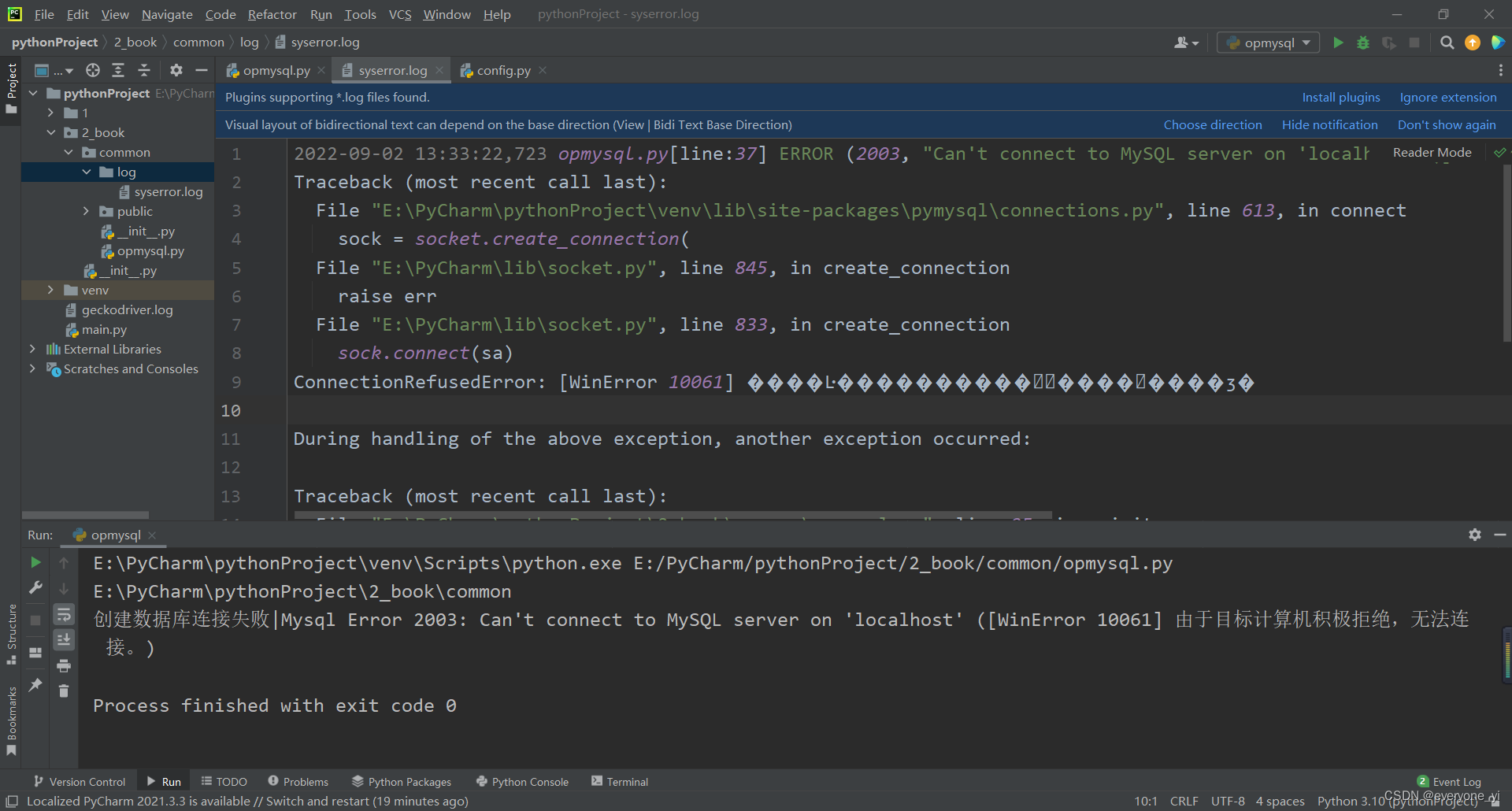Open the VCS menu

(400, 14)
